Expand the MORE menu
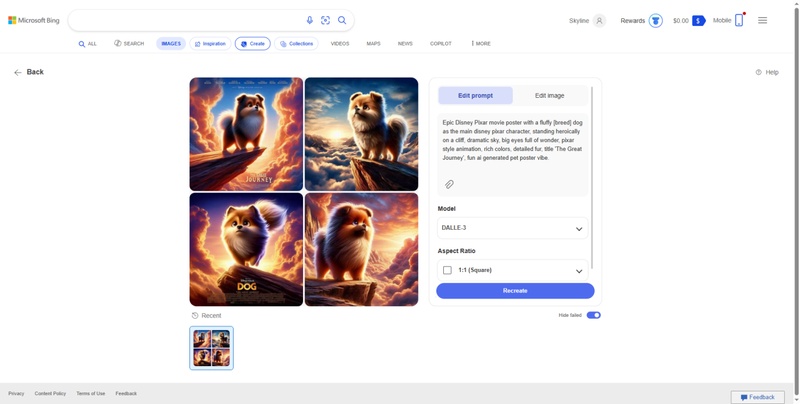 click(x=481, y=44)
